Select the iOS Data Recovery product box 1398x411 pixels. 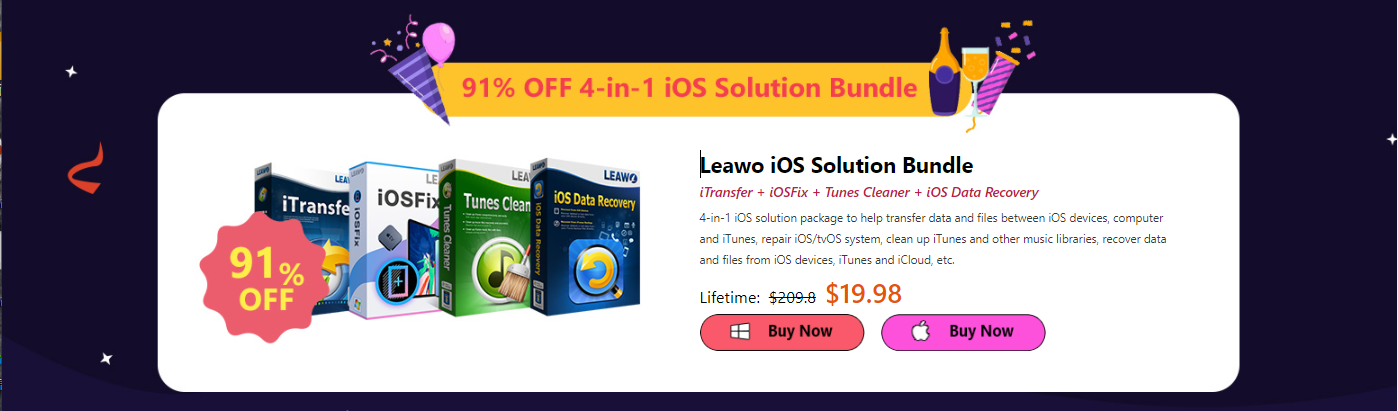(x=584, y=235)
